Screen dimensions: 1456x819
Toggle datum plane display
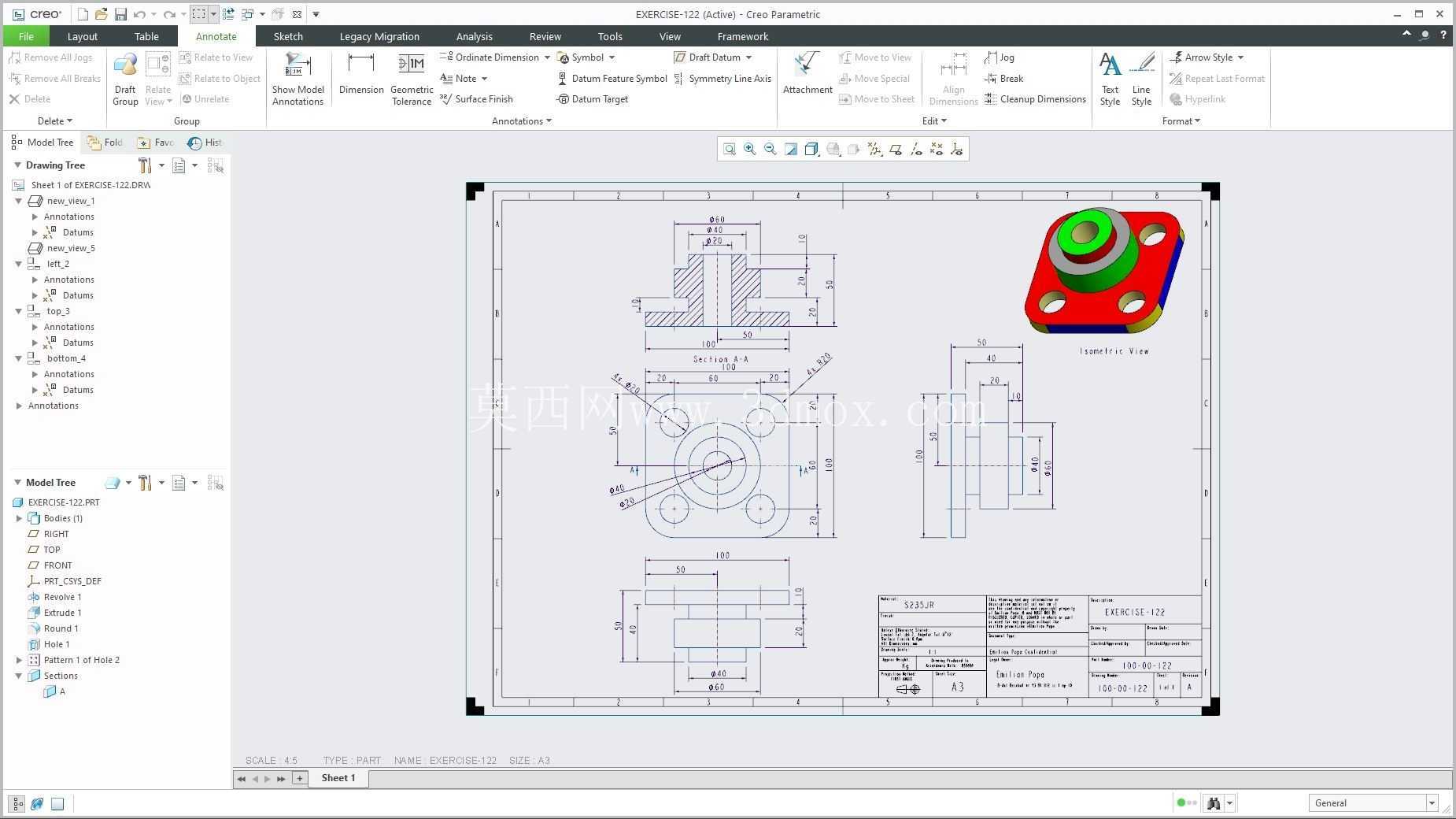tap(896, 149)
